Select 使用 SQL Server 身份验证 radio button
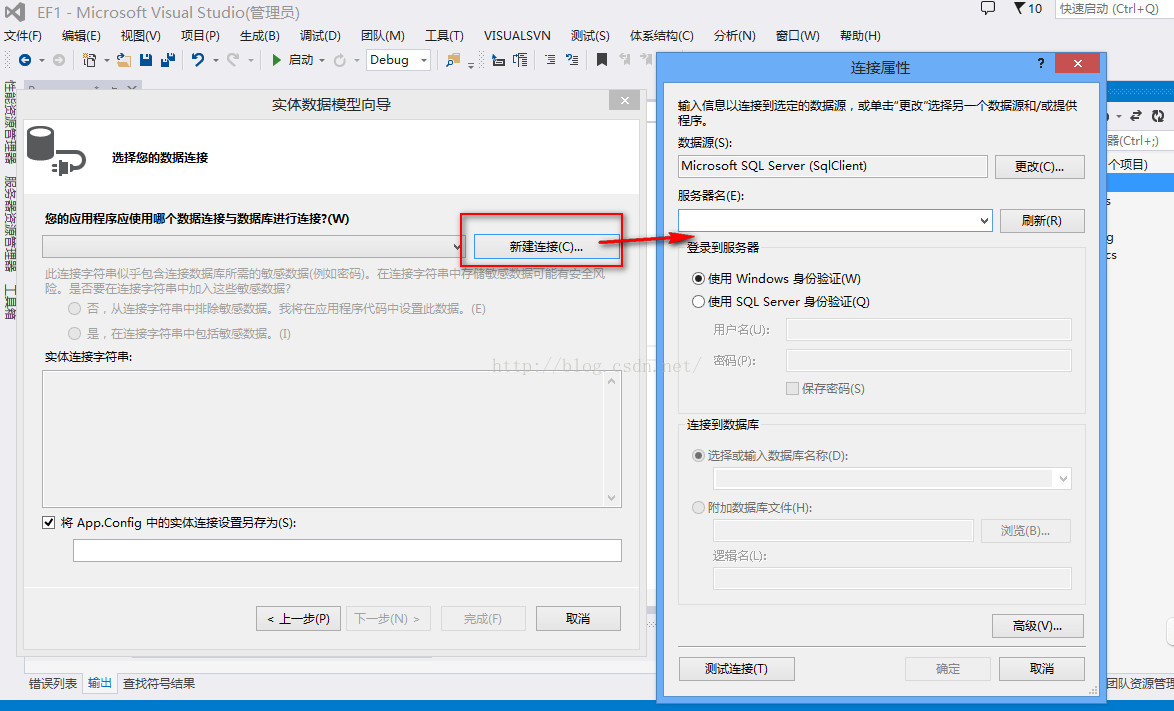1174x711 pixels. pyautogui.click(x=698, y=302)
